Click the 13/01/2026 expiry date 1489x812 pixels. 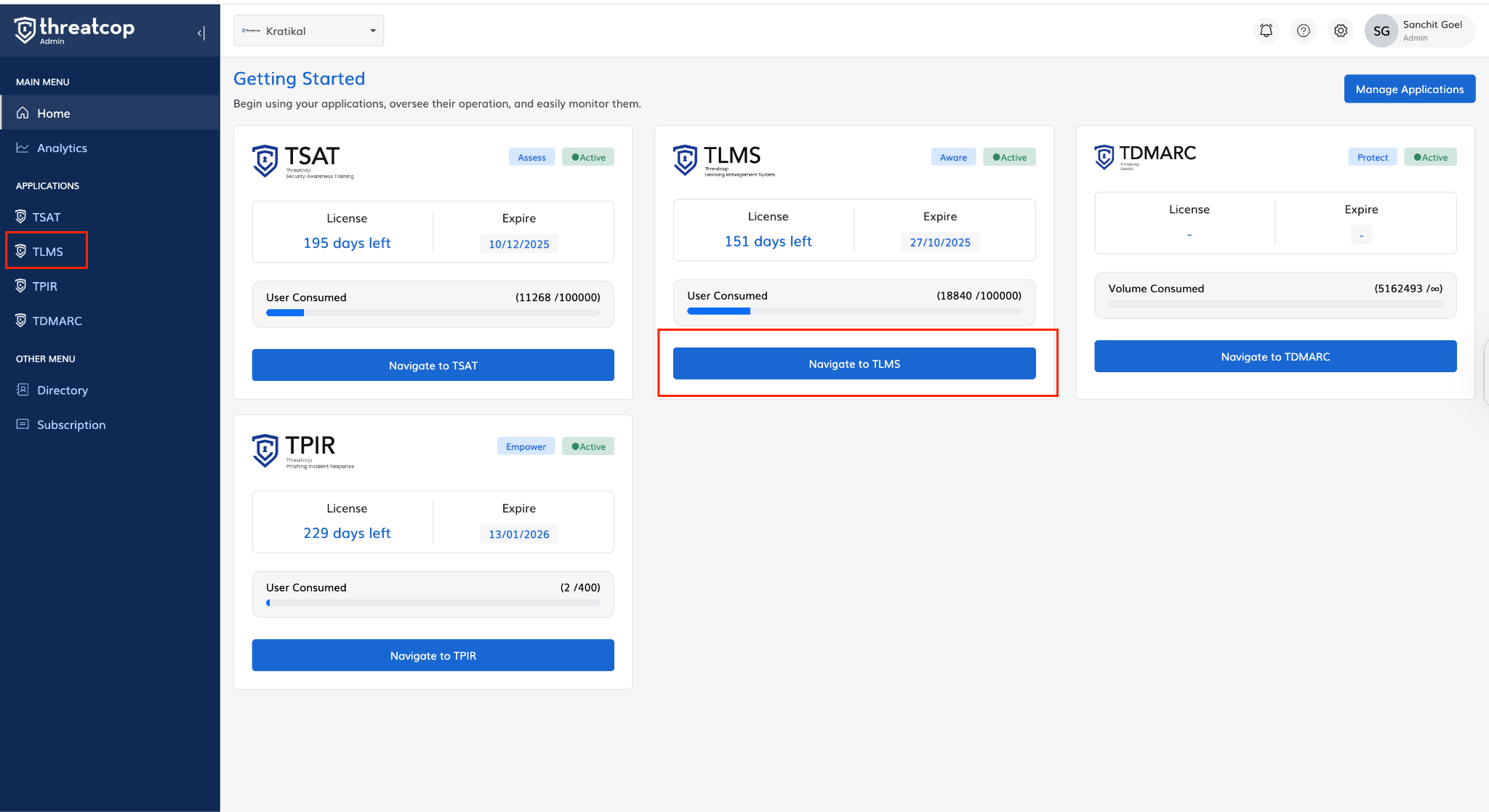pos(518,534)
